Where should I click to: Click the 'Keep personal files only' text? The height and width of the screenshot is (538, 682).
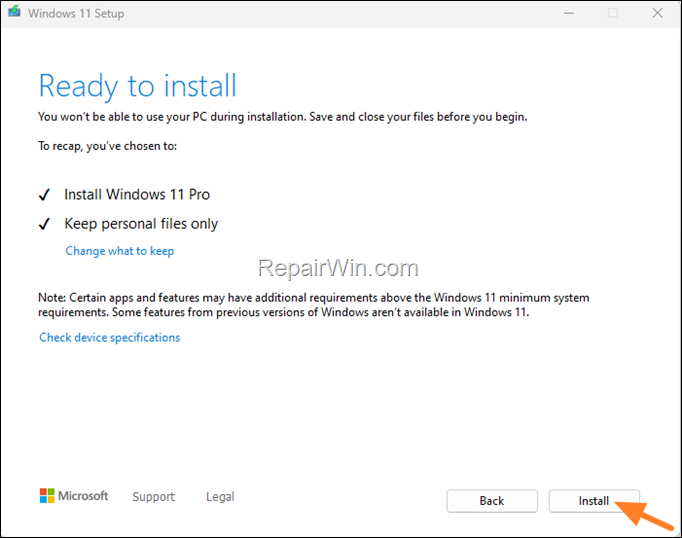point(141,224)
